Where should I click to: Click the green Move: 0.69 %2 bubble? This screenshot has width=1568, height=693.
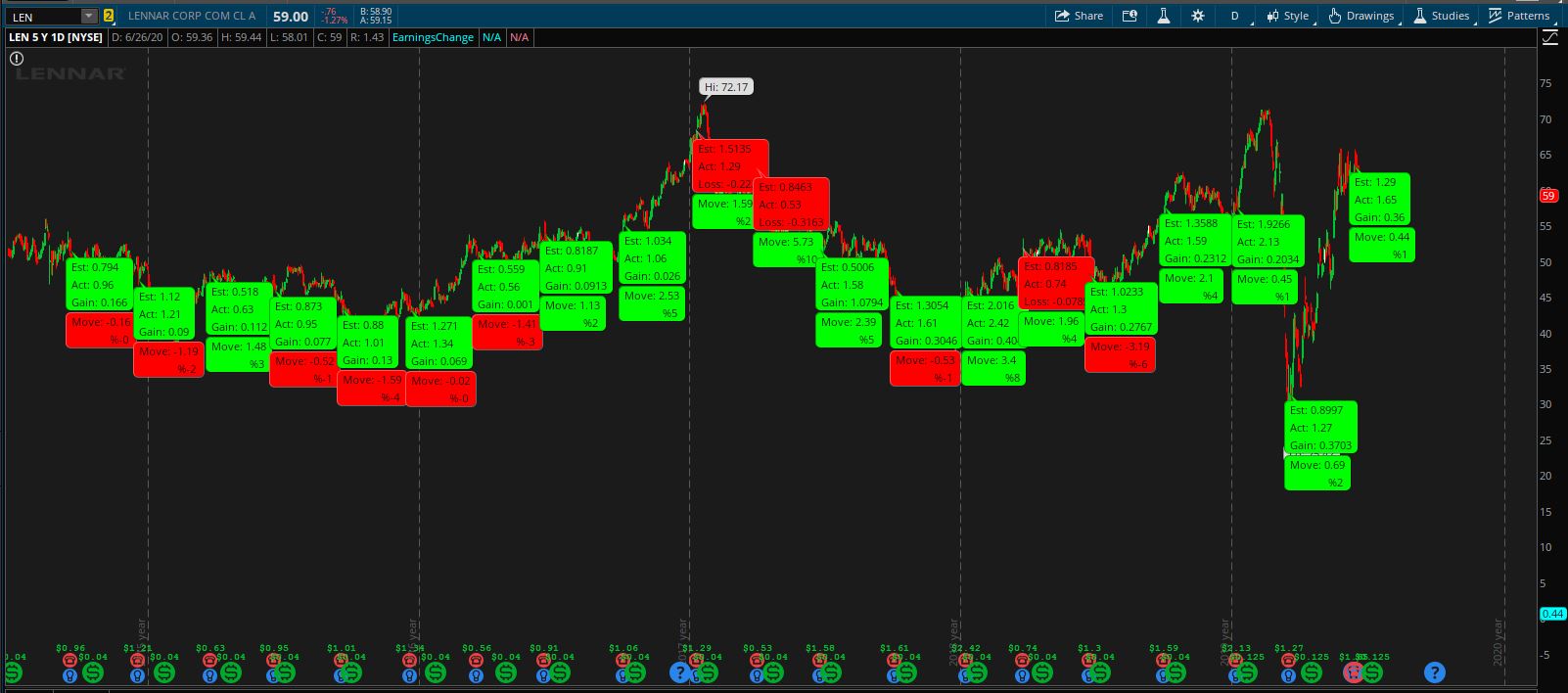click(1317, 473)
